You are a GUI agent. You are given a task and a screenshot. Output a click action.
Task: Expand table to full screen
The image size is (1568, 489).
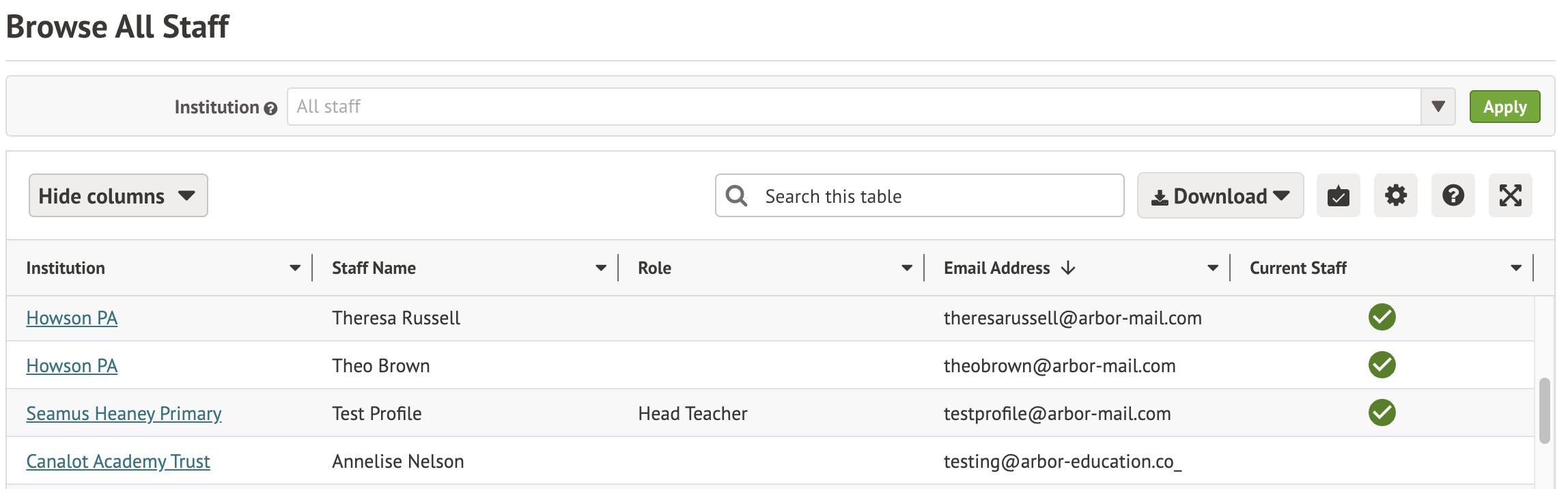(1510, 196)
